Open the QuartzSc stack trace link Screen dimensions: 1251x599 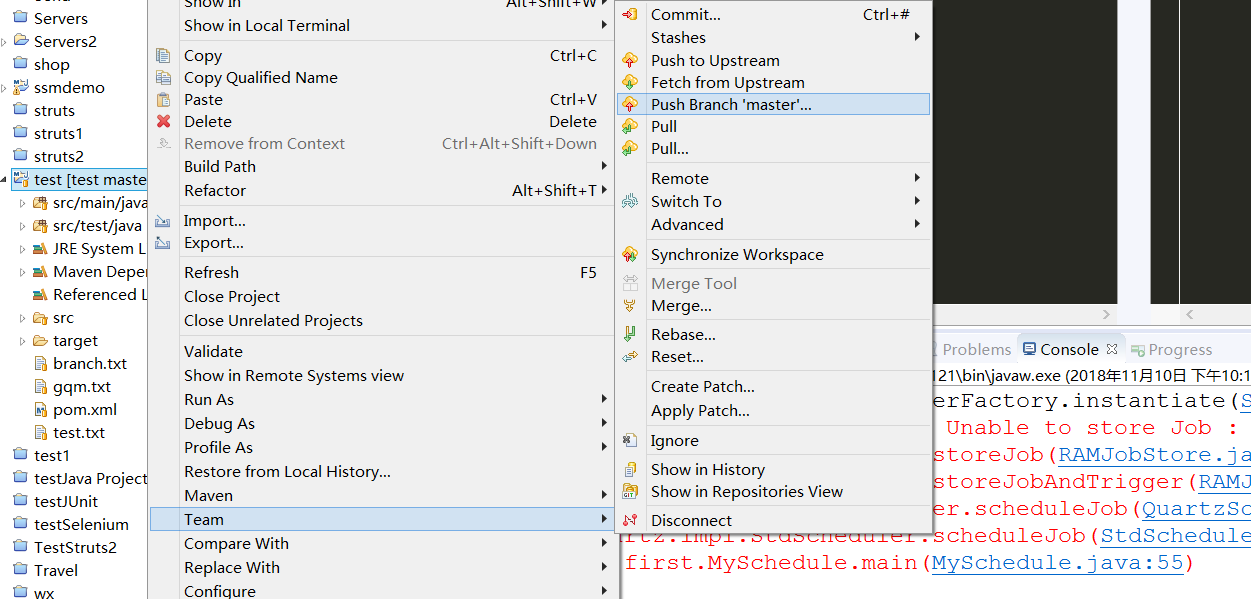point(1196,510)
